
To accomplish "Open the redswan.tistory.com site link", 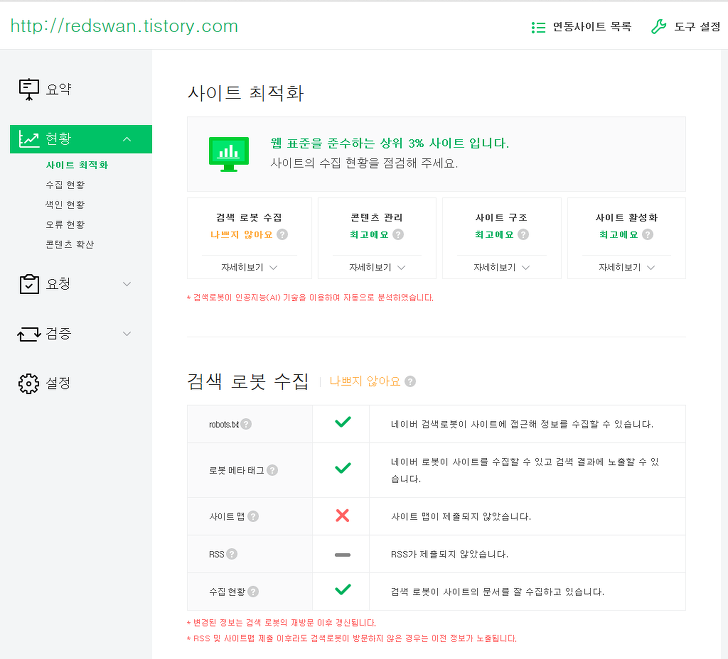I will [x=124, y=26].
